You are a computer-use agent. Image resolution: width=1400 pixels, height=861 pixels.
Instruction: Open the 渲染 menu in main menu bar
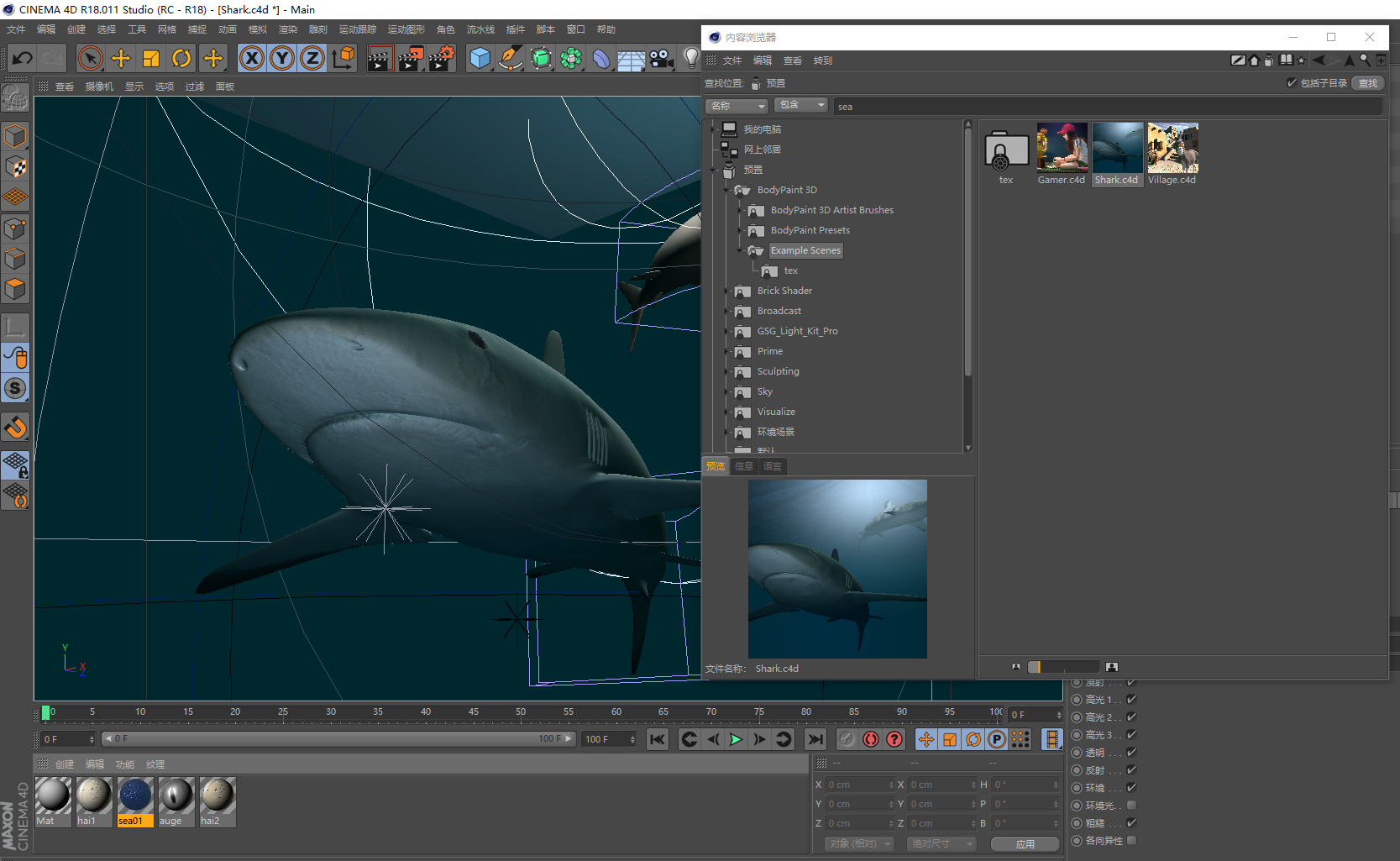[288, 29]
